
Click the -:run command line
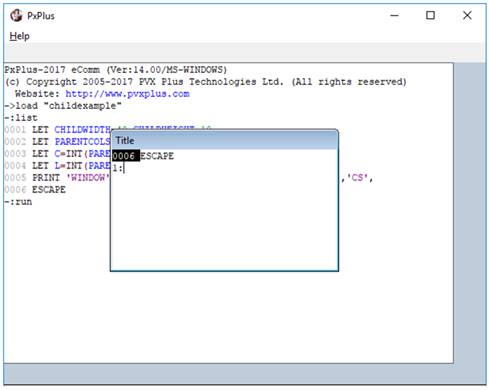18,202
